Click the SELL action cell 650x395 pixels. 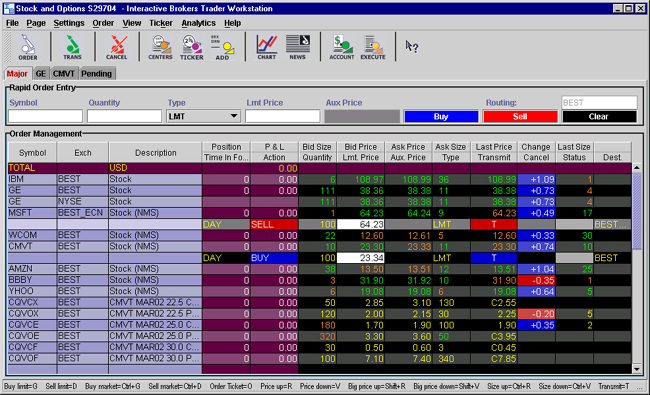[274, 224]
